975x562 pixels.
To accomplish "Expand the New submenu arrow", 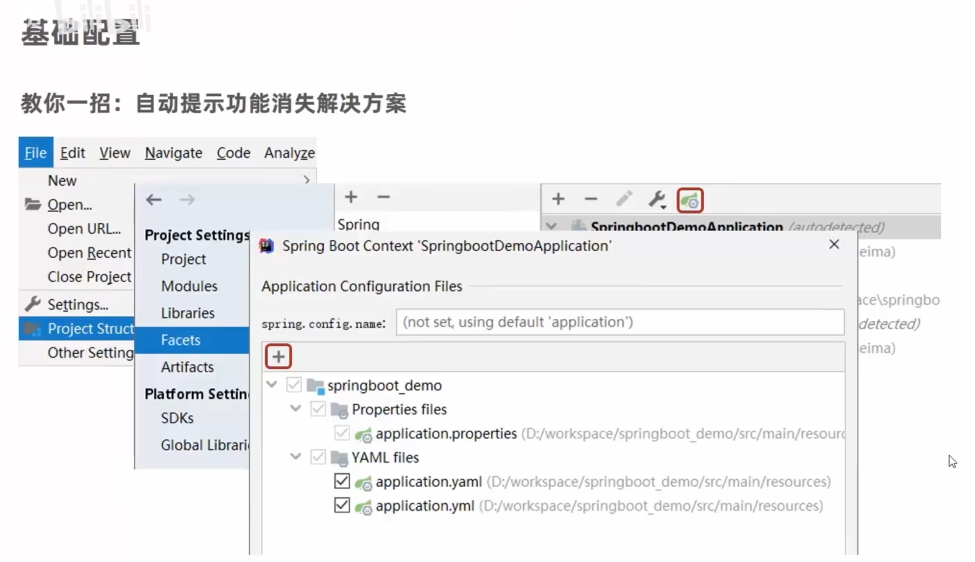I will point(307,180).
